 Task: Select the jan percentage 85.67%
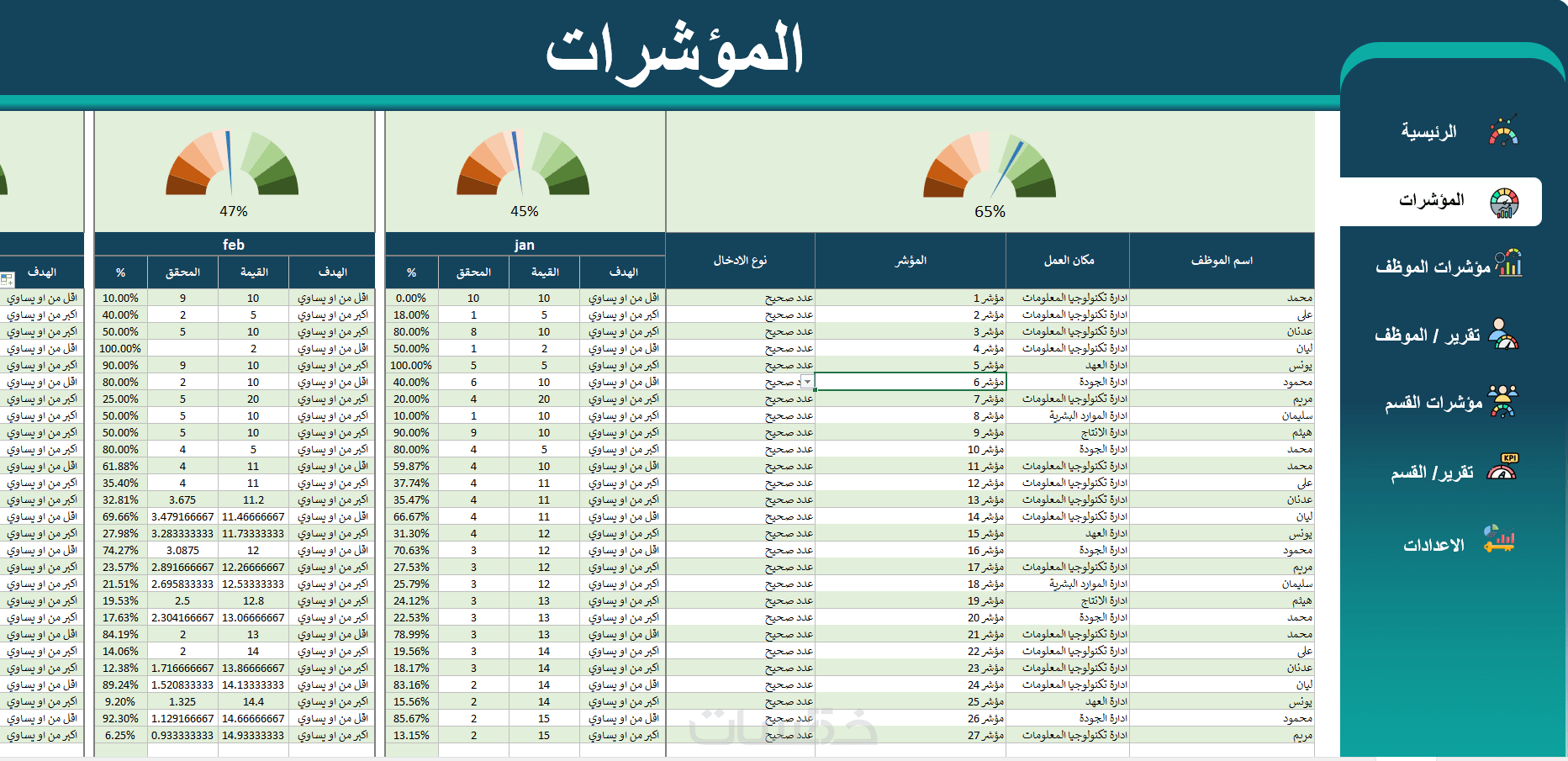click(x=411, y=718)
